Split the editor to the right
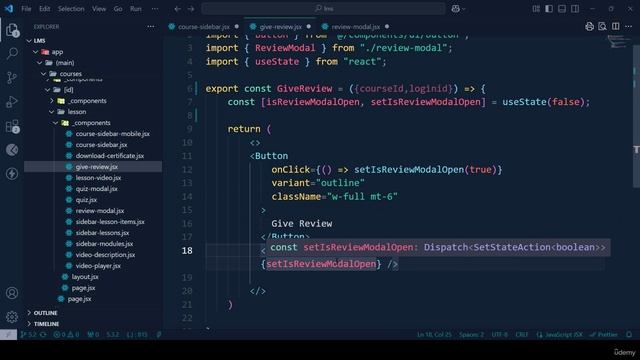The width and height of the screenshot is (640, 360). pos(616,27)
